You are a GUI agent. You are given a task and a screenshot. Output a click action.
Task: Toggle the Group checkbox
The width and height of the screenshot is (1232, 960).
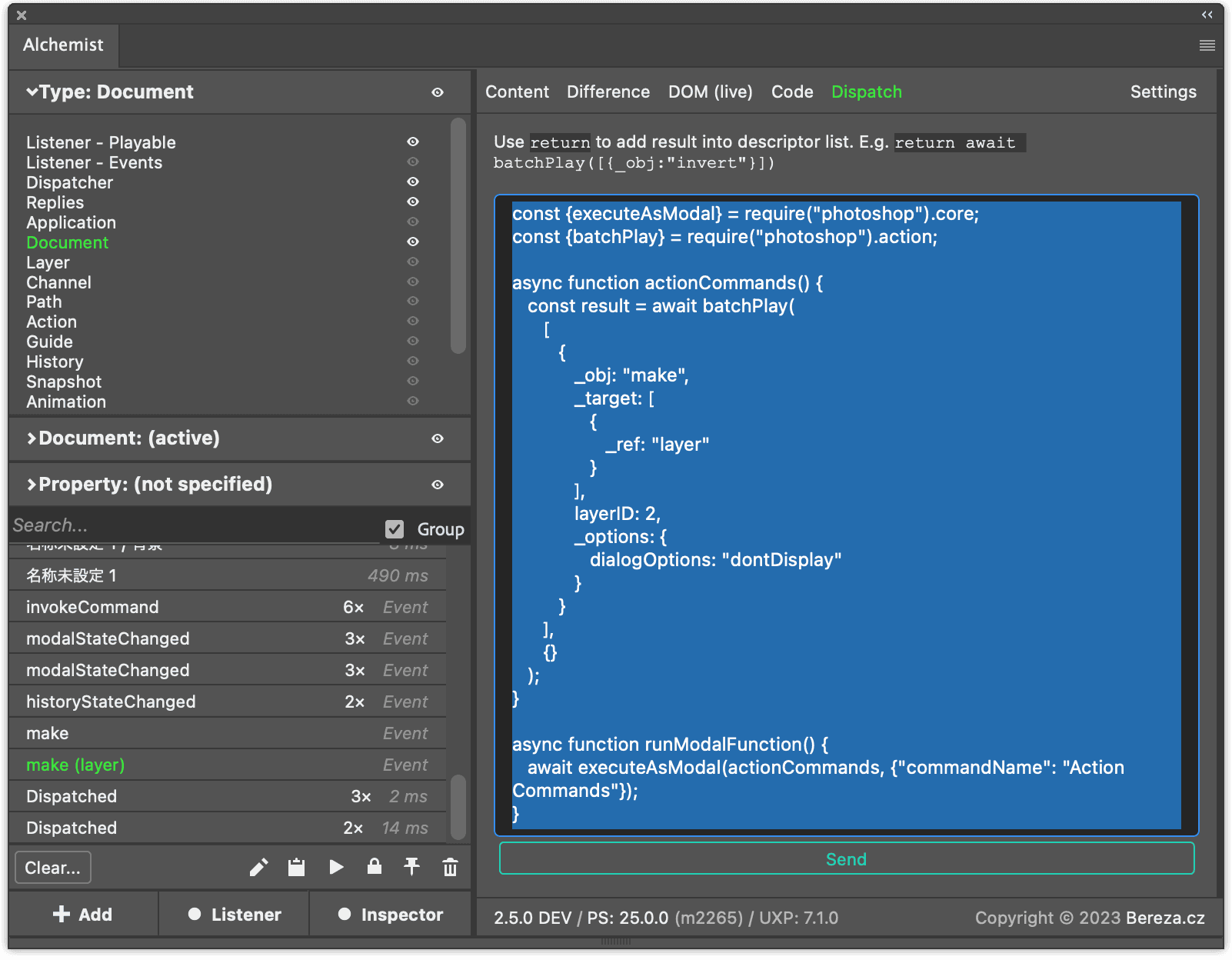[x=395, y=529]
